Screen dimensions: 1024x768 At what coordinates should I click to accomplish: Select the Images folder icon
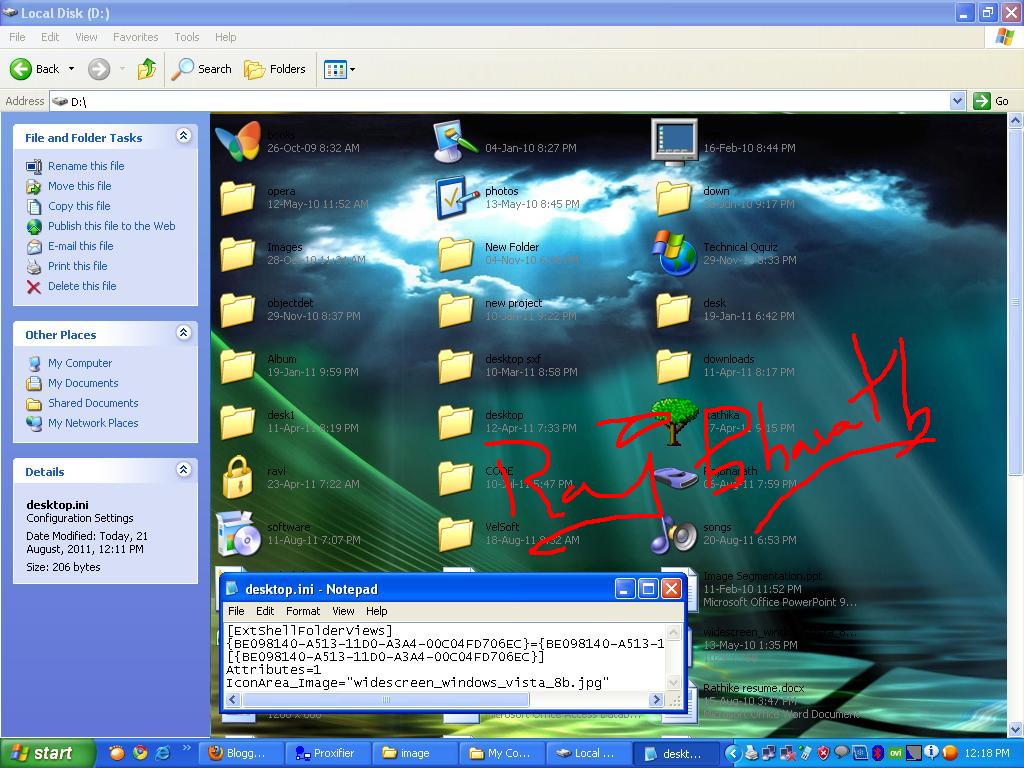pyautogui.click(x=237, y=254)
